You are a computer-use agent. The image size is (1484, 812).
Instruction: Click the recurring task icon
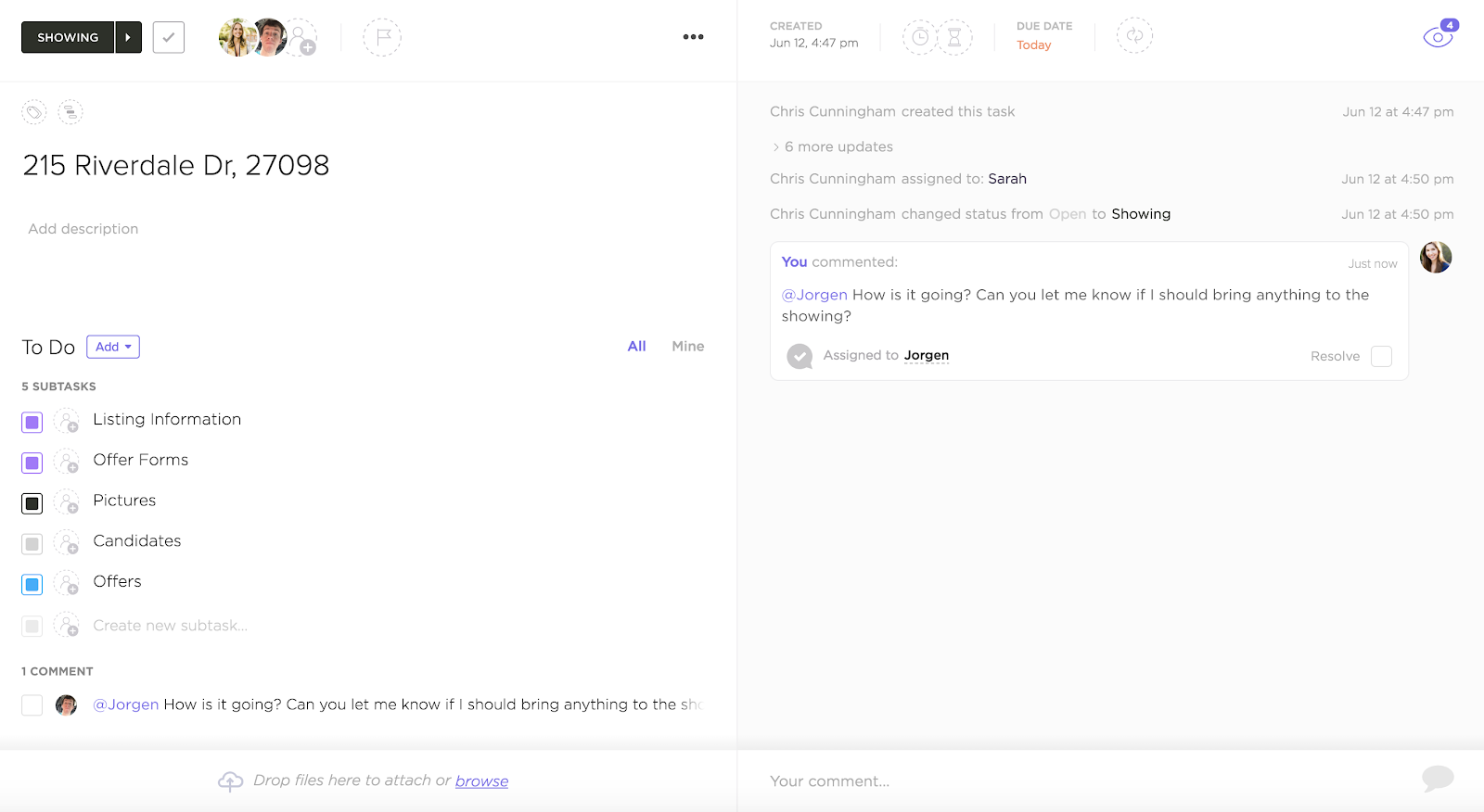(1134, 36)
